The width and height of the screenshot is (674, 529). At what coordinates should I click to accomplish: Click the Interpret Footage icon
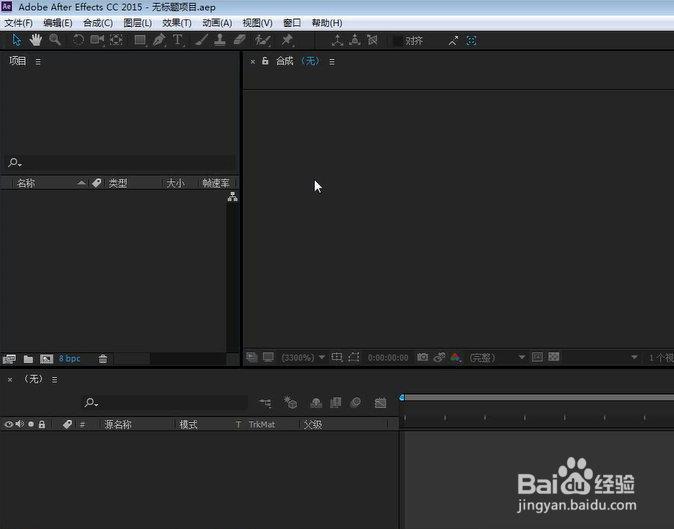click(9, 359)
